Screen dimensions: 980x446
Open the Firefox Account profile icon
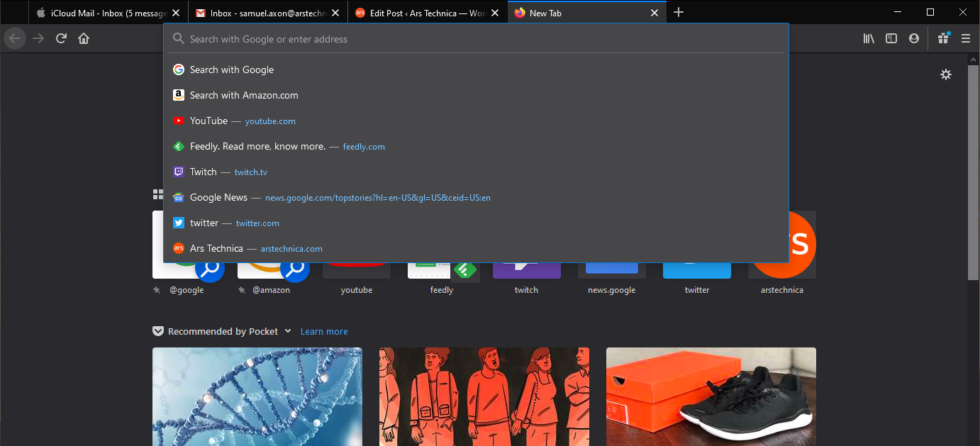tap(913, 39)
